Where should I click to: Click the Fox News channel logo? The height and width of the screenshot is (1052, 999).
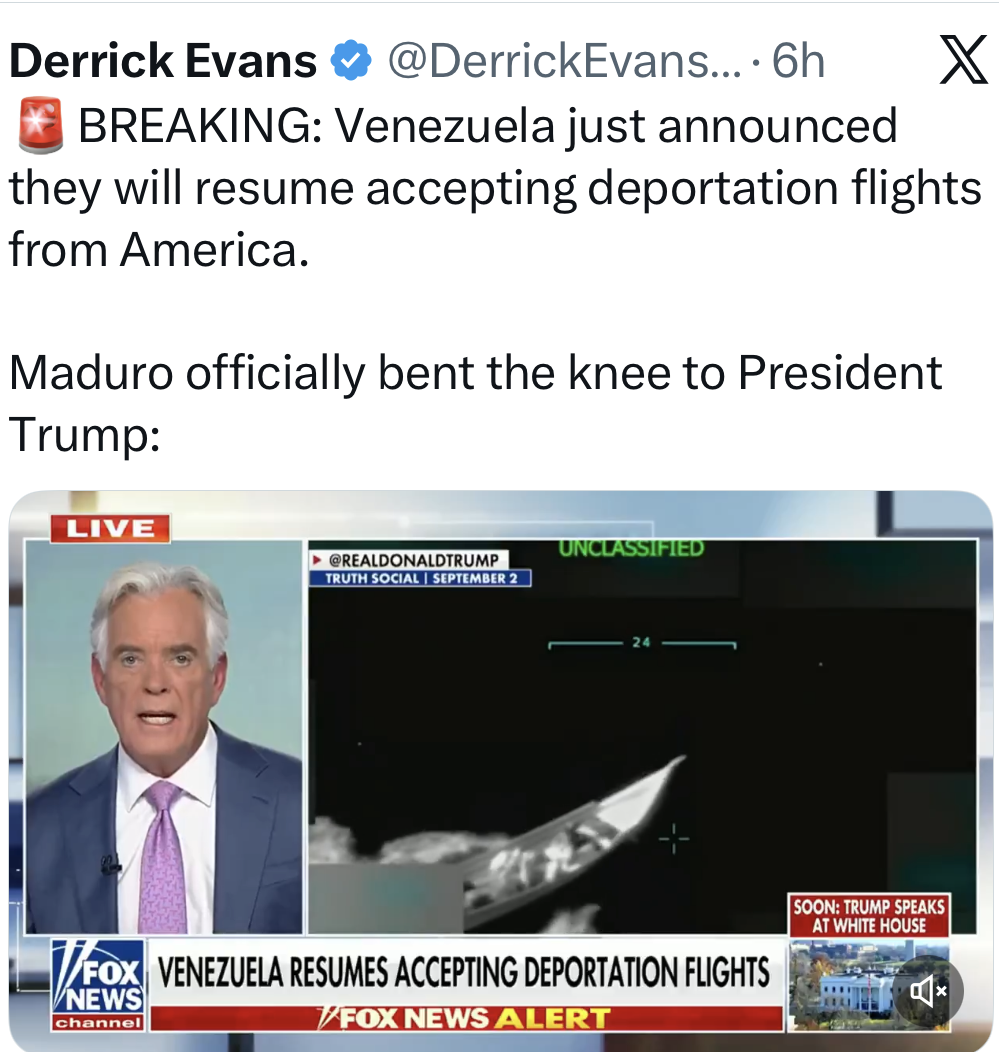99,985
